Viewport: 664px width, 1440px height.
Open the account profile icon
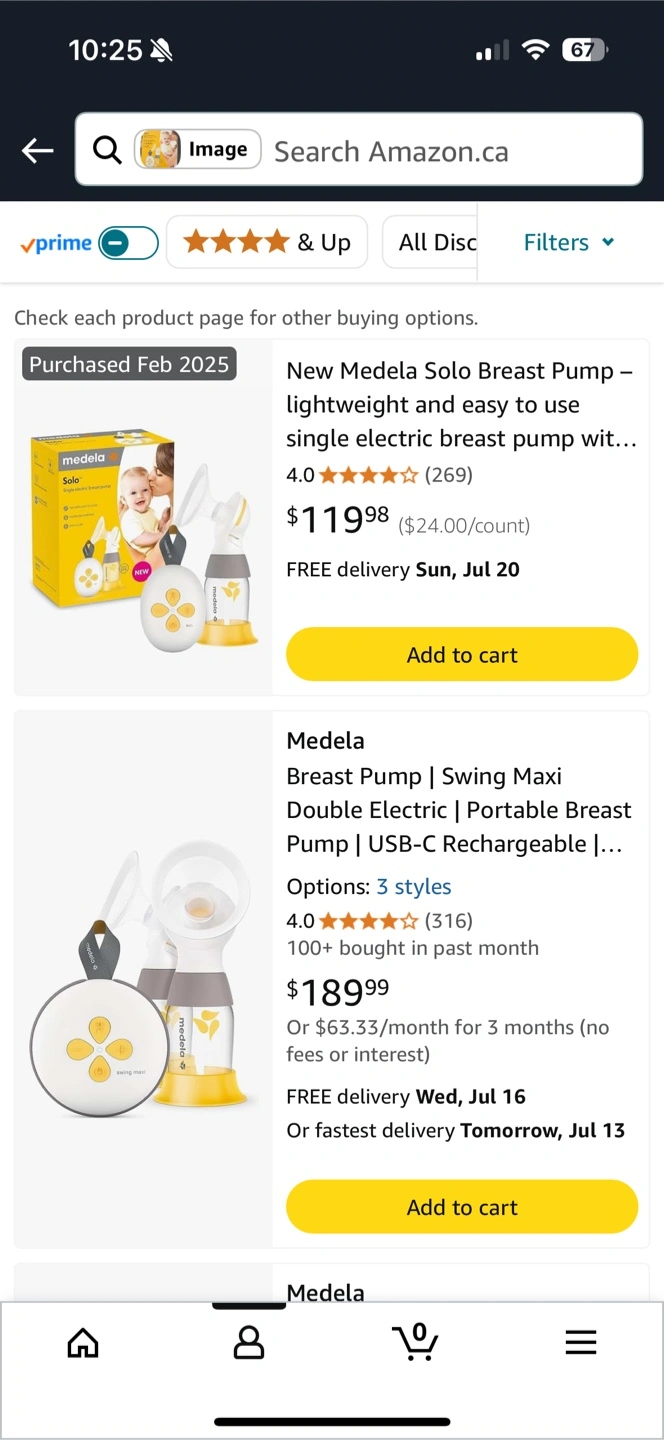click(248, 1342)
